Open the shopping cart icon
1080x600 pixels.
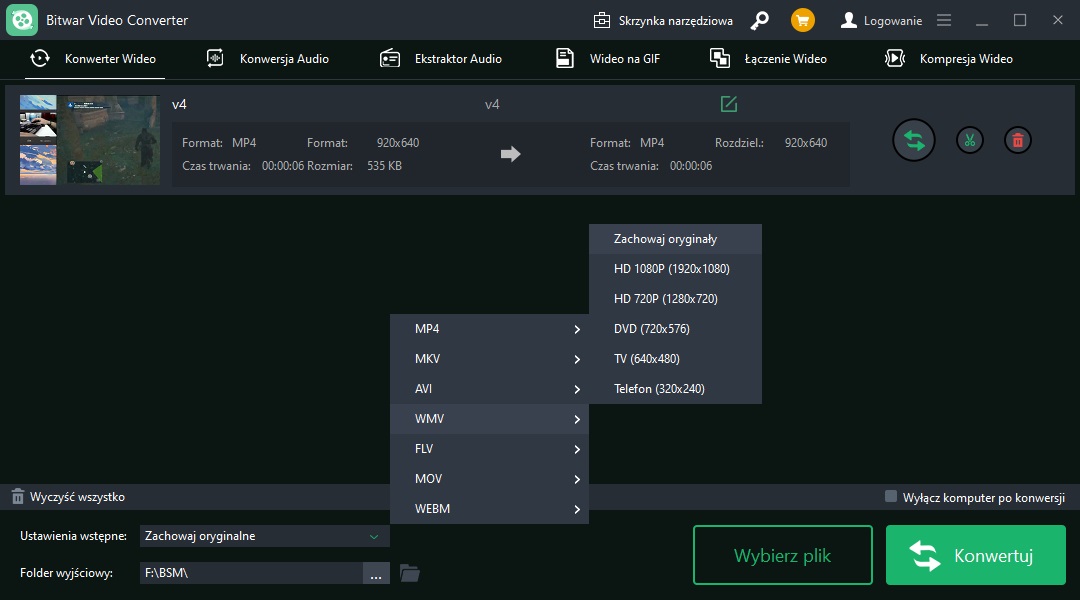tap(802, 20)
